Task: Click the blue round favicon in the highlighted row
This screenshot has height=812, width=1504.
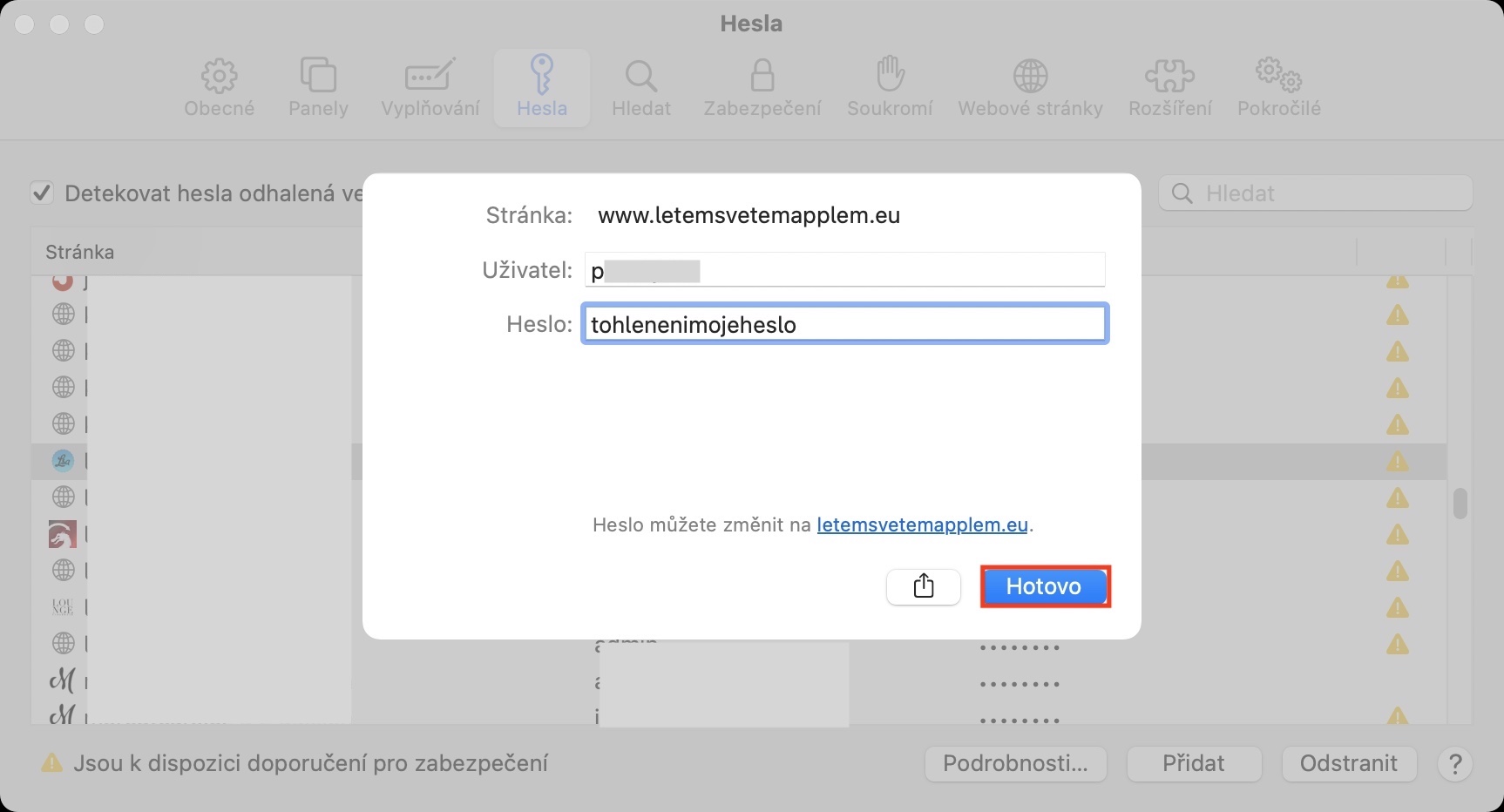Action: coord(63,461)
